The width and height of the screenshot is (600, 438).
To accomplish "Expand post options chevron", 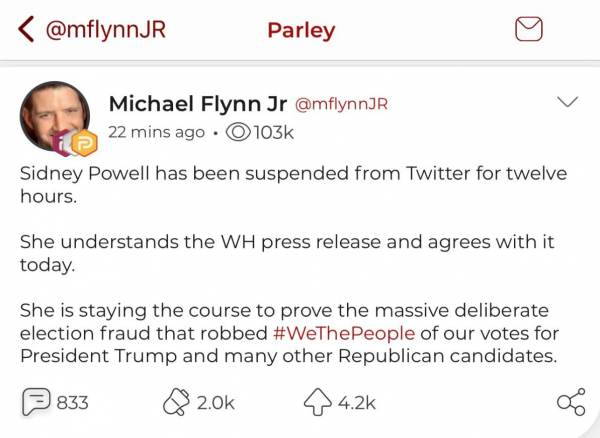I will (x=567, y=103).
